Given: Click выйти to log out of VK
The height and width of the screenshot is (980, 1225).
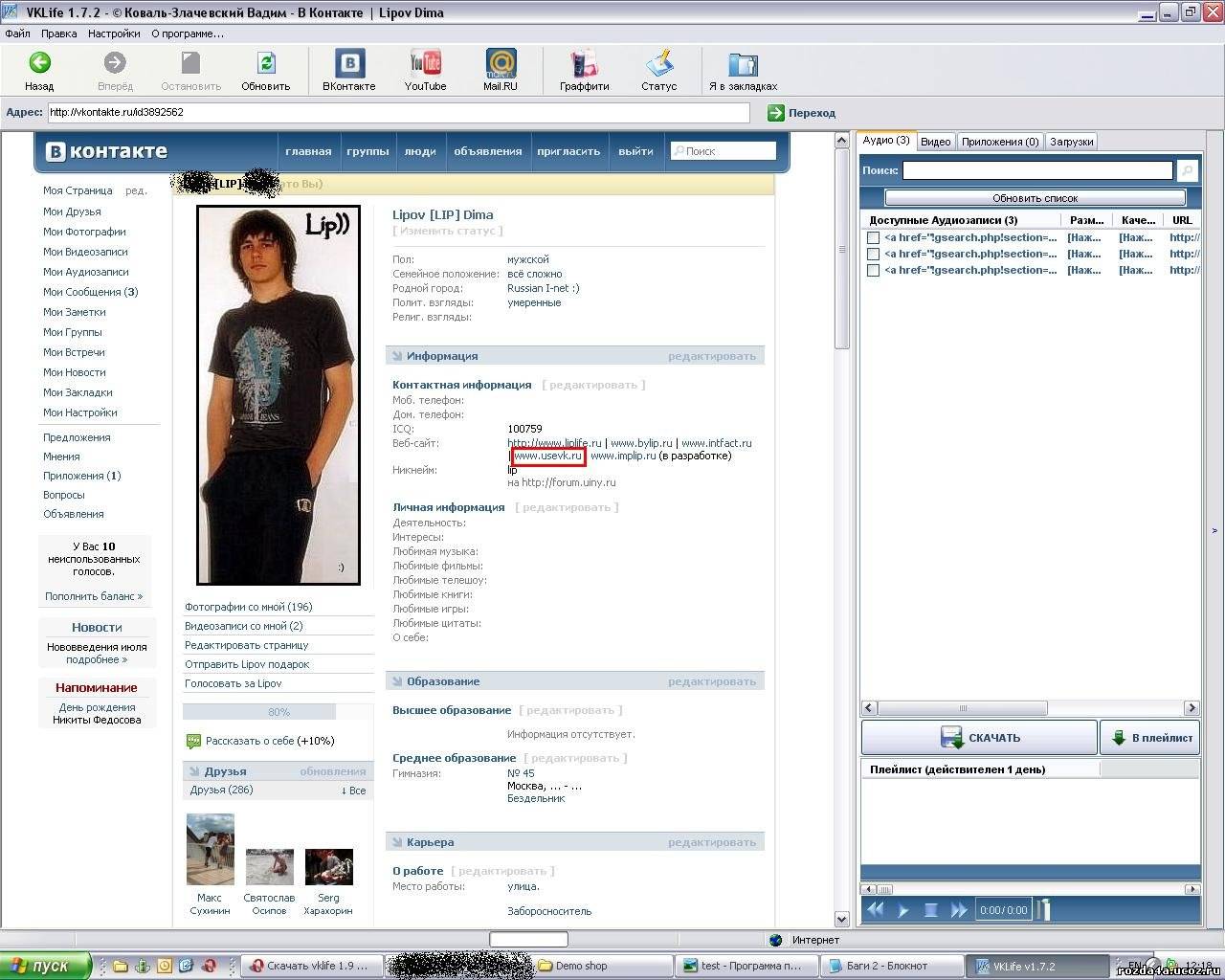Looking at the screenshot, I should pyautogui.click(x=635, y=151).
